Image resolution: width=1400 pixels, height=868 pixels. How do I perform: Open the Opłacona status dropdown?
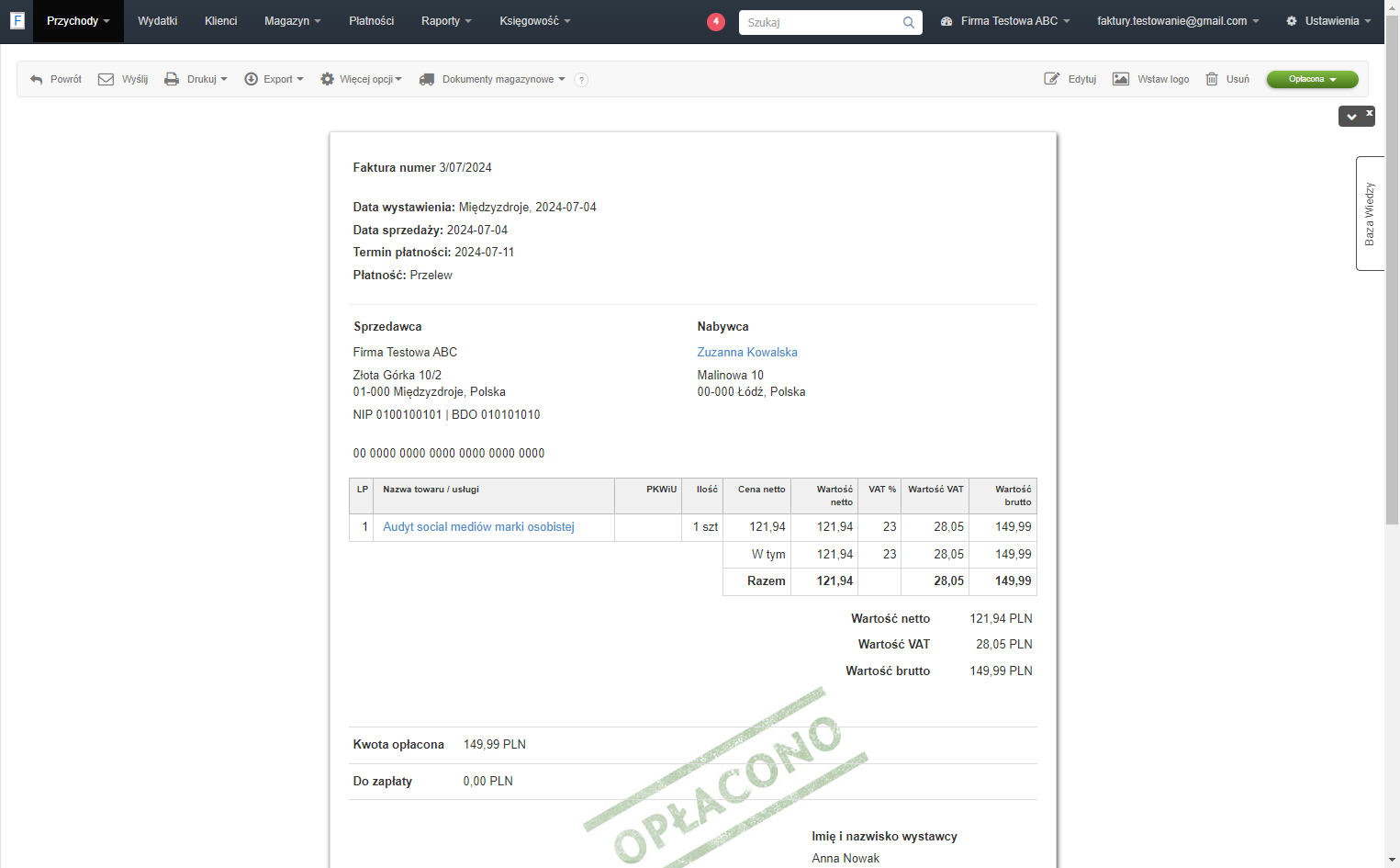[1312, 79]
